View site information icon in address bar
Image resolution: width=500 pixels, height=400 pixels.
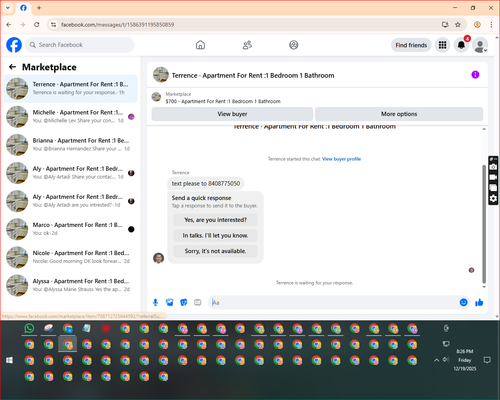(54, 25)
